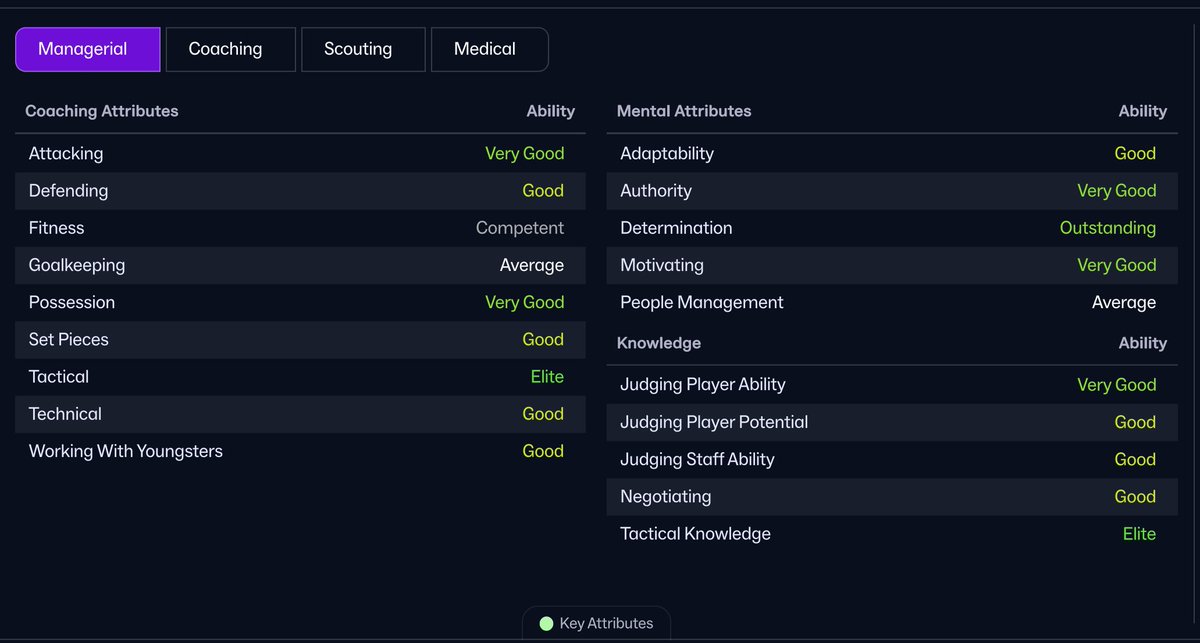
Task: Click the Good rating for Negotiating
Action: [1135, 497]
